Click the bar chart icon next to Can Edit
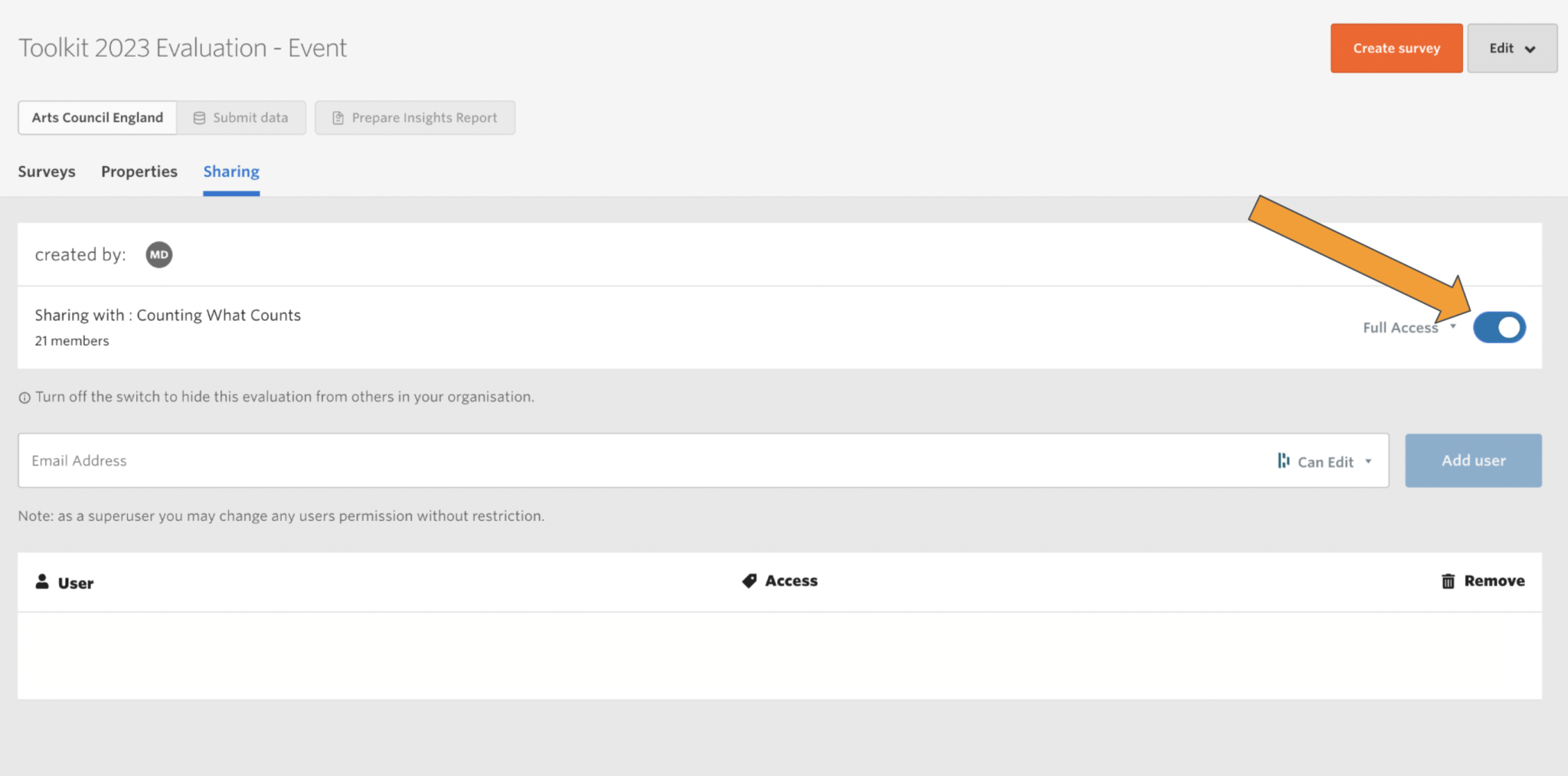Image resolution: width=1568 pixels, height=776 pixels. pyautogui.click(x=1283, y=460)
